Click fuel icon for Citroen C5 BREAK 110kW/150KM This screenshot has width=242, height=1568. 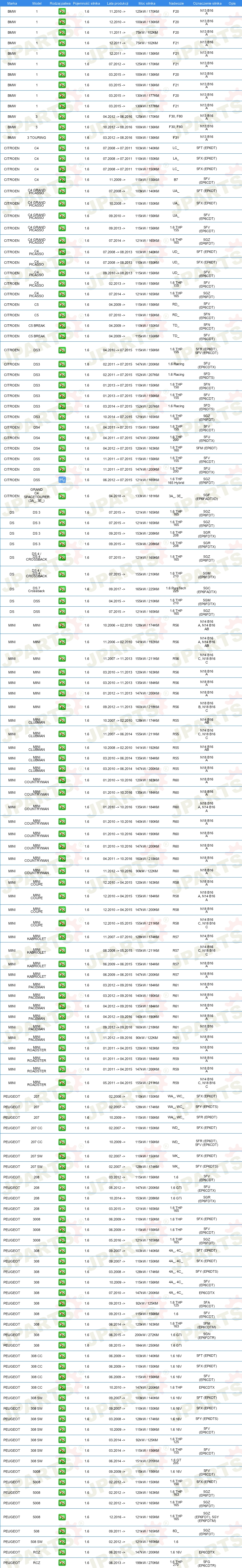62,326
